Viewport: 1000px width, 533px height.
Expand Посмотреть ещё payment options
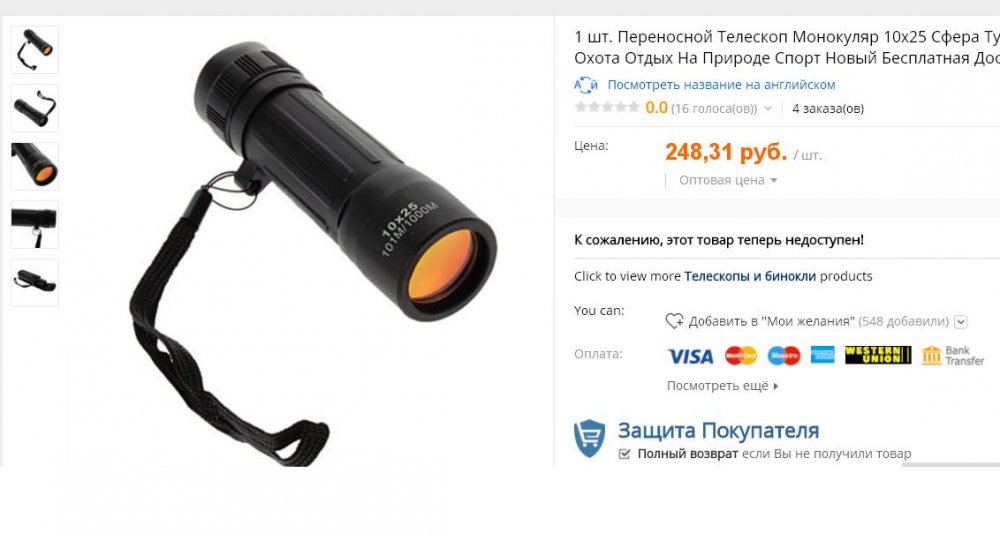[x=723, y=386]
